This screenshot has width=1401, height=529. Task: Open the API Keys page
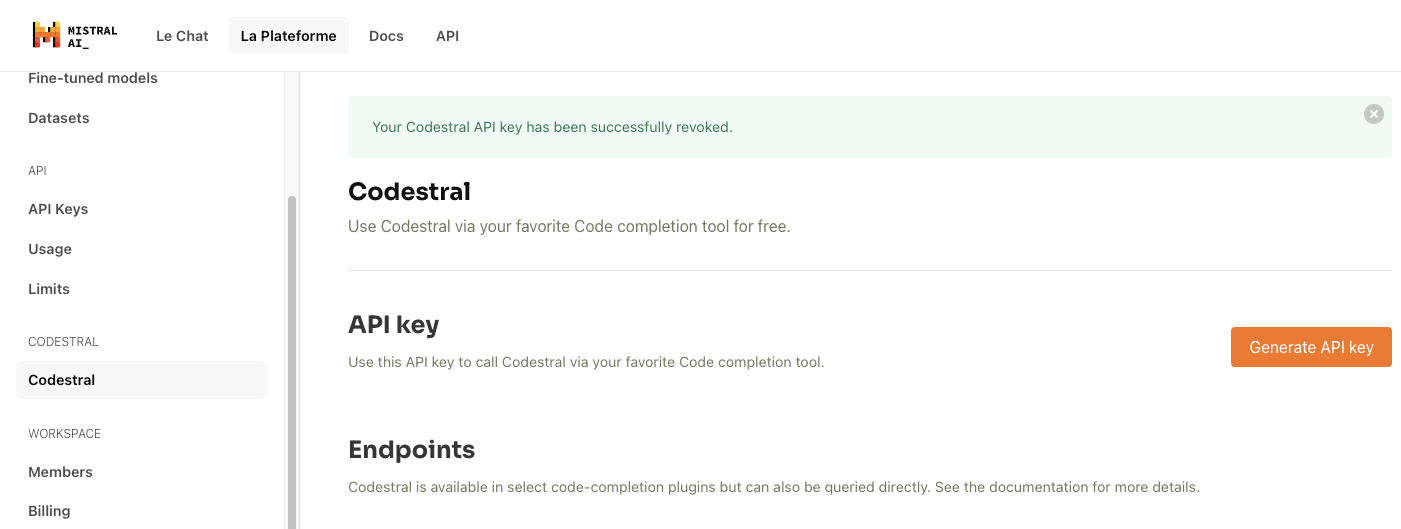(58, 209)
